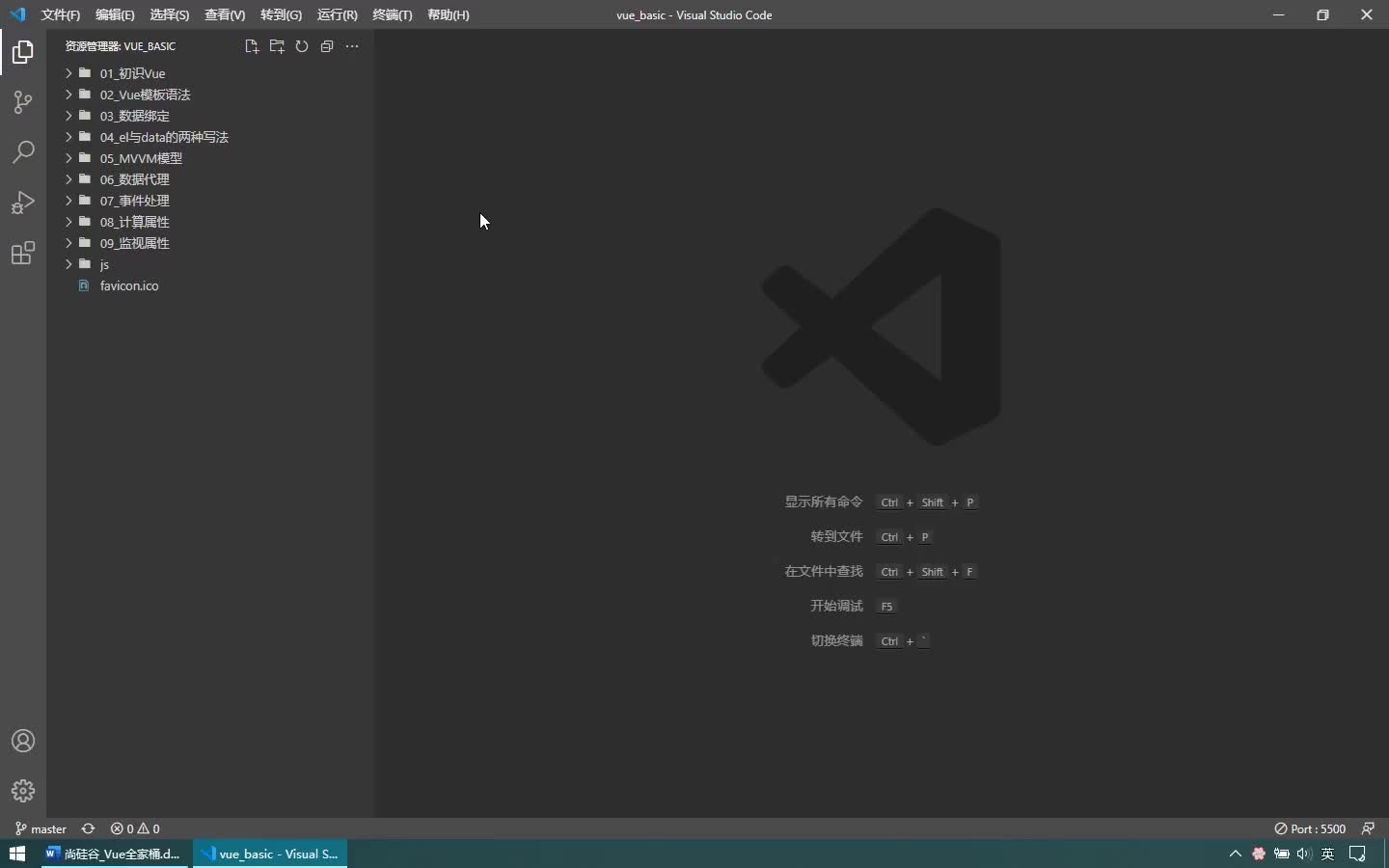
Task: Collapse all folders in explorer
Action: [327, 46]
